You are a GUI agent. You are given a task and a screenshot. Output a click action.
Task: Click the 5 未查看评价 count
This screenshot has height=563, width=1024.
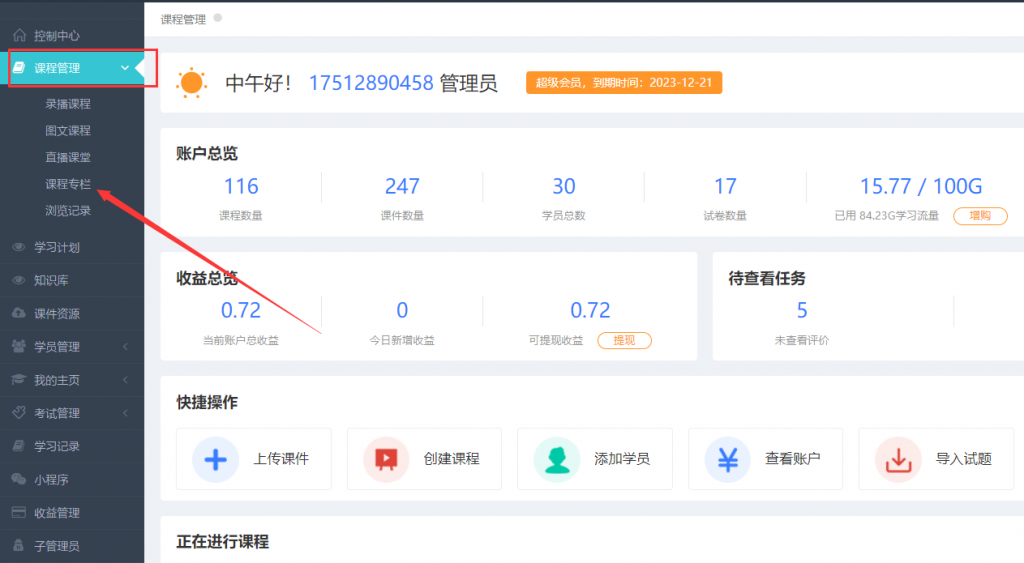pyautogui.click(x=802, y=310)
